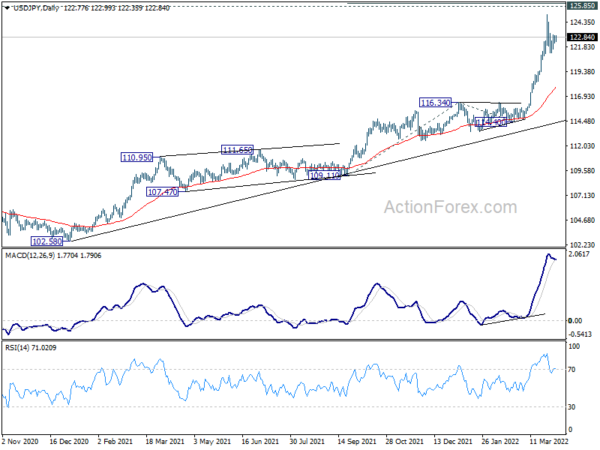This screenshot has width=600, height=450.
Task: Click the 11 Mar 2022 date label
Action: point(549,442)
